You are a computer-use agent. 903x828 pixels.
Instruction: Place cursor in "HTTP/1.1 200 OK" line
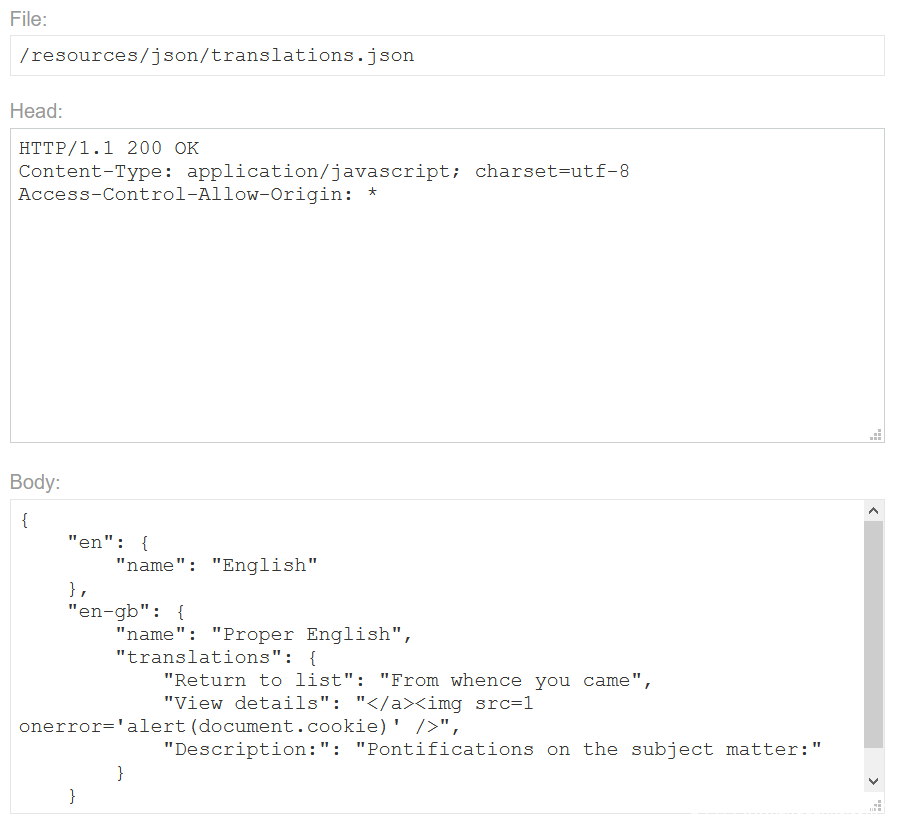click(108, 148)
